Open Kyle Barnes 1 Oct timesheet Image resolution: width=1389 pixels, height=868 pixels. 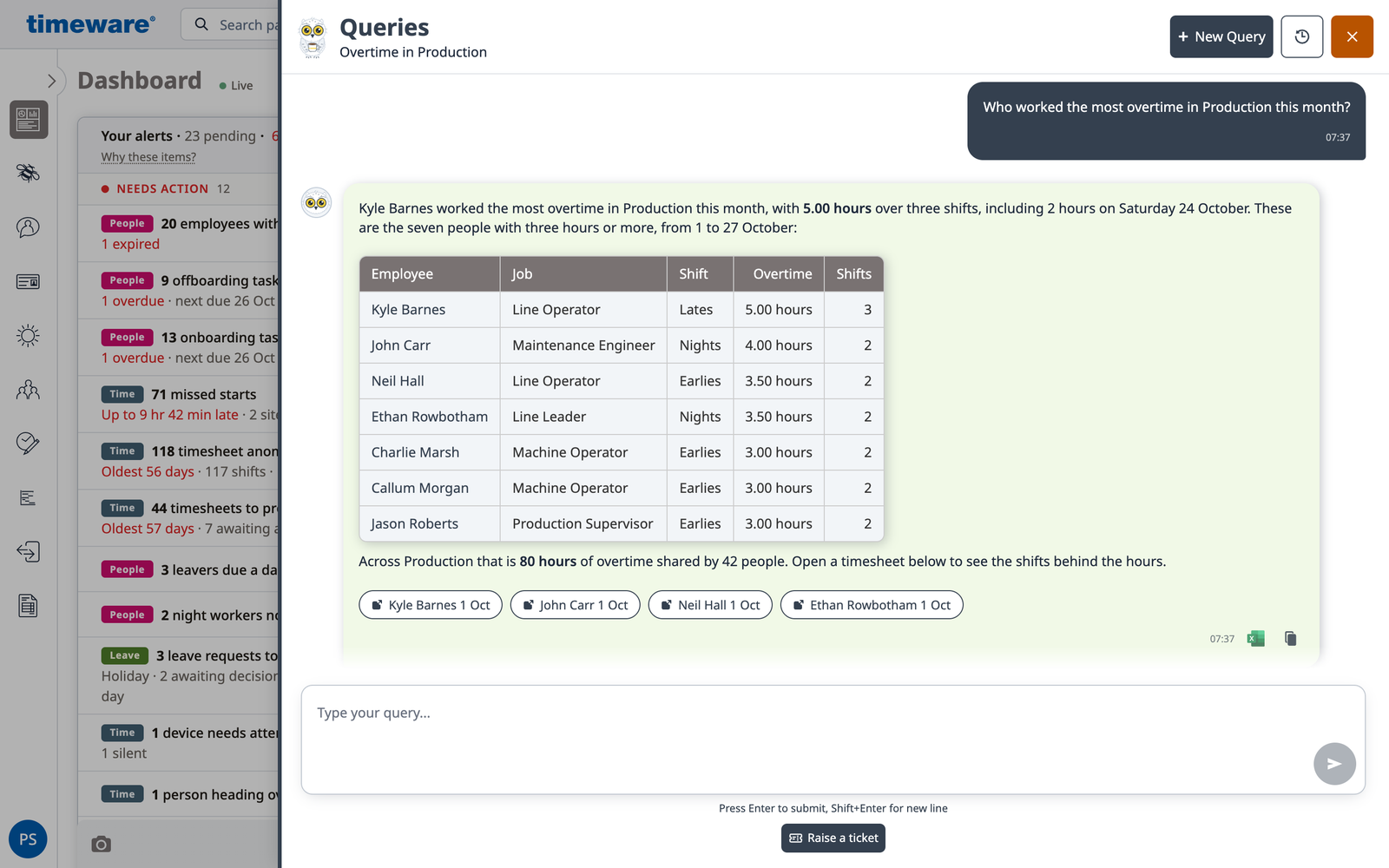click(x=431, y=605)
